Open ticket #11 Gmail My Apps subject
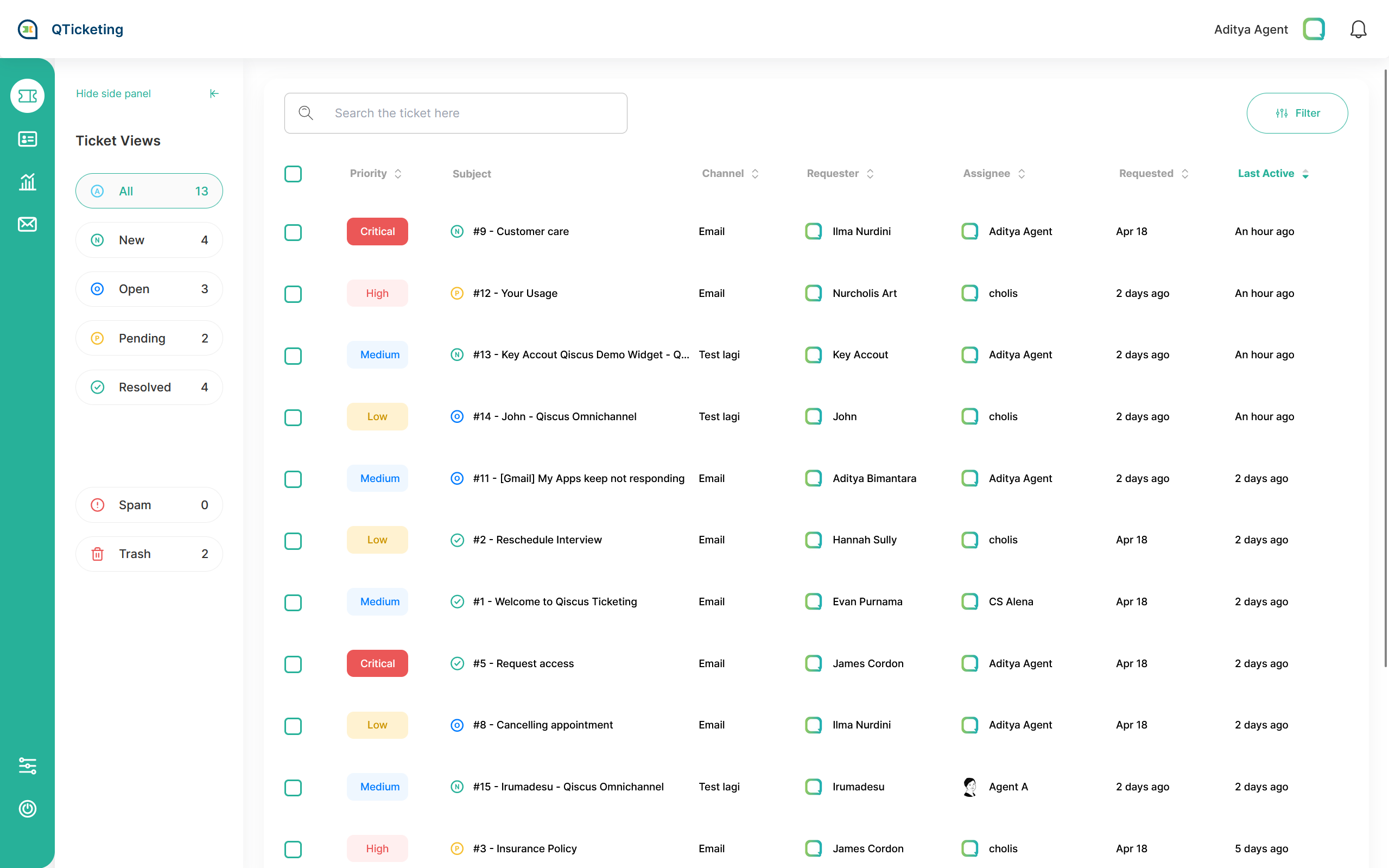This screenshot has height=868, width=1389. [x=578, y=478]
